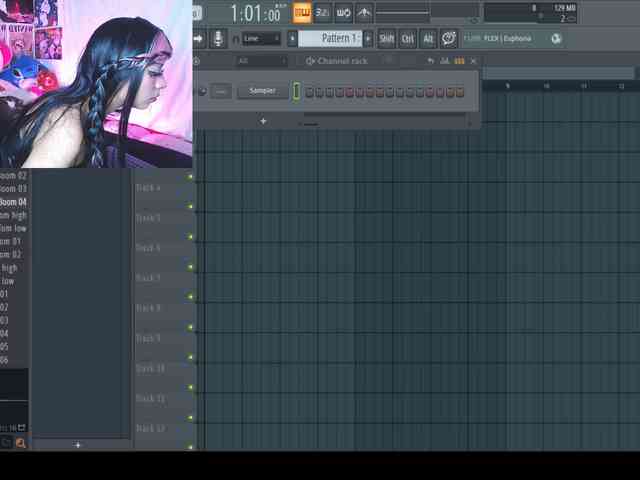Mute Track 4 with its green LED

click(x=191, y=177)
